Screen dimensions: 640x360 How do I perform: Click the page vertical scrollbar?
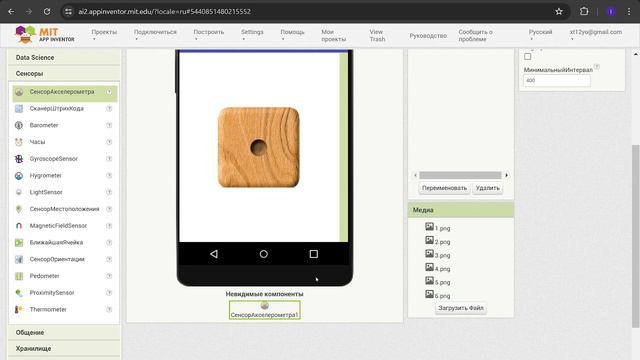(x=636, y=236)
